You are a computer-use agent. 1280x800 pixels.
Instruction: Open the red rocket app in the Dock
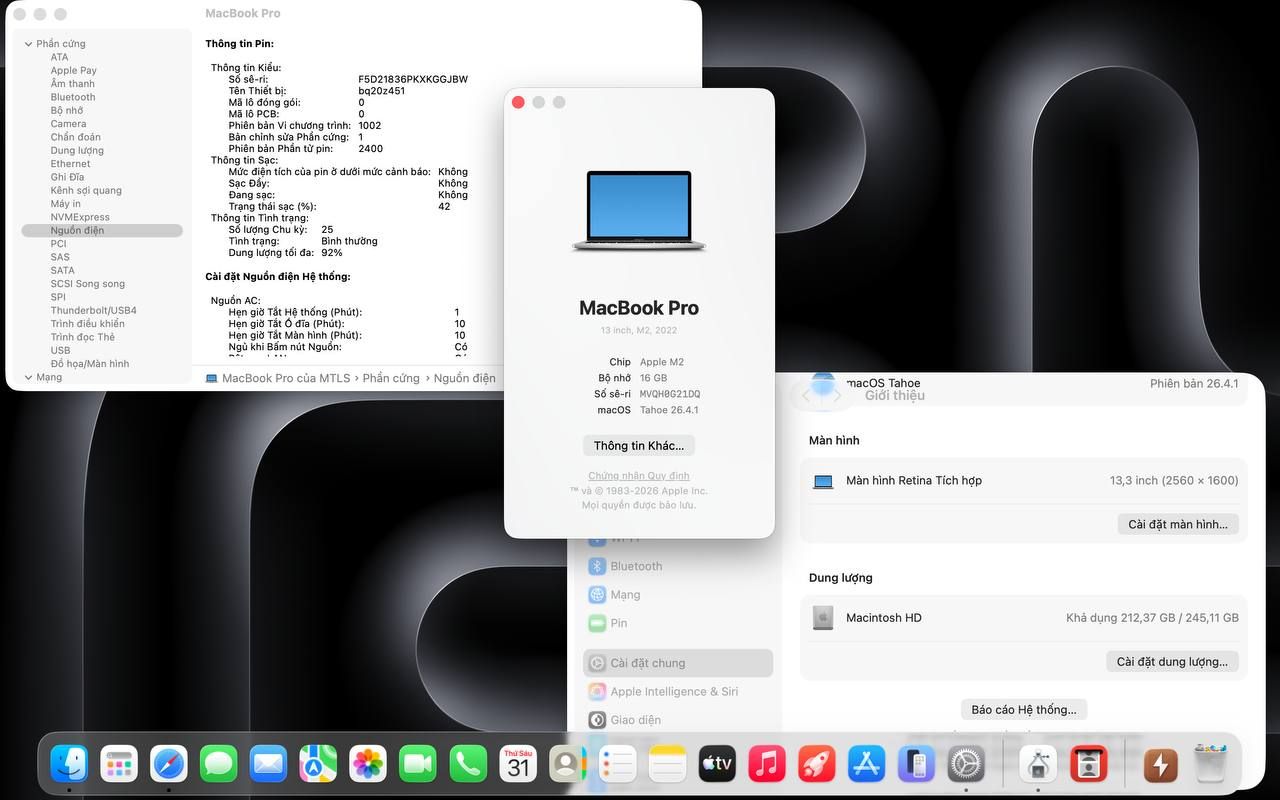click(x=817, y=765)
